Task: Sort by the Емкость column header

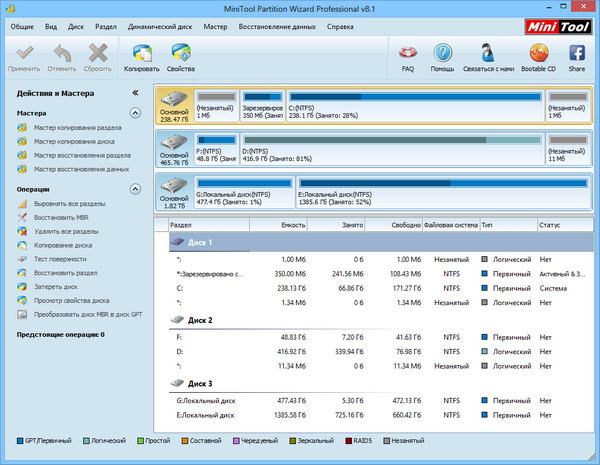Action: [279, 225]
